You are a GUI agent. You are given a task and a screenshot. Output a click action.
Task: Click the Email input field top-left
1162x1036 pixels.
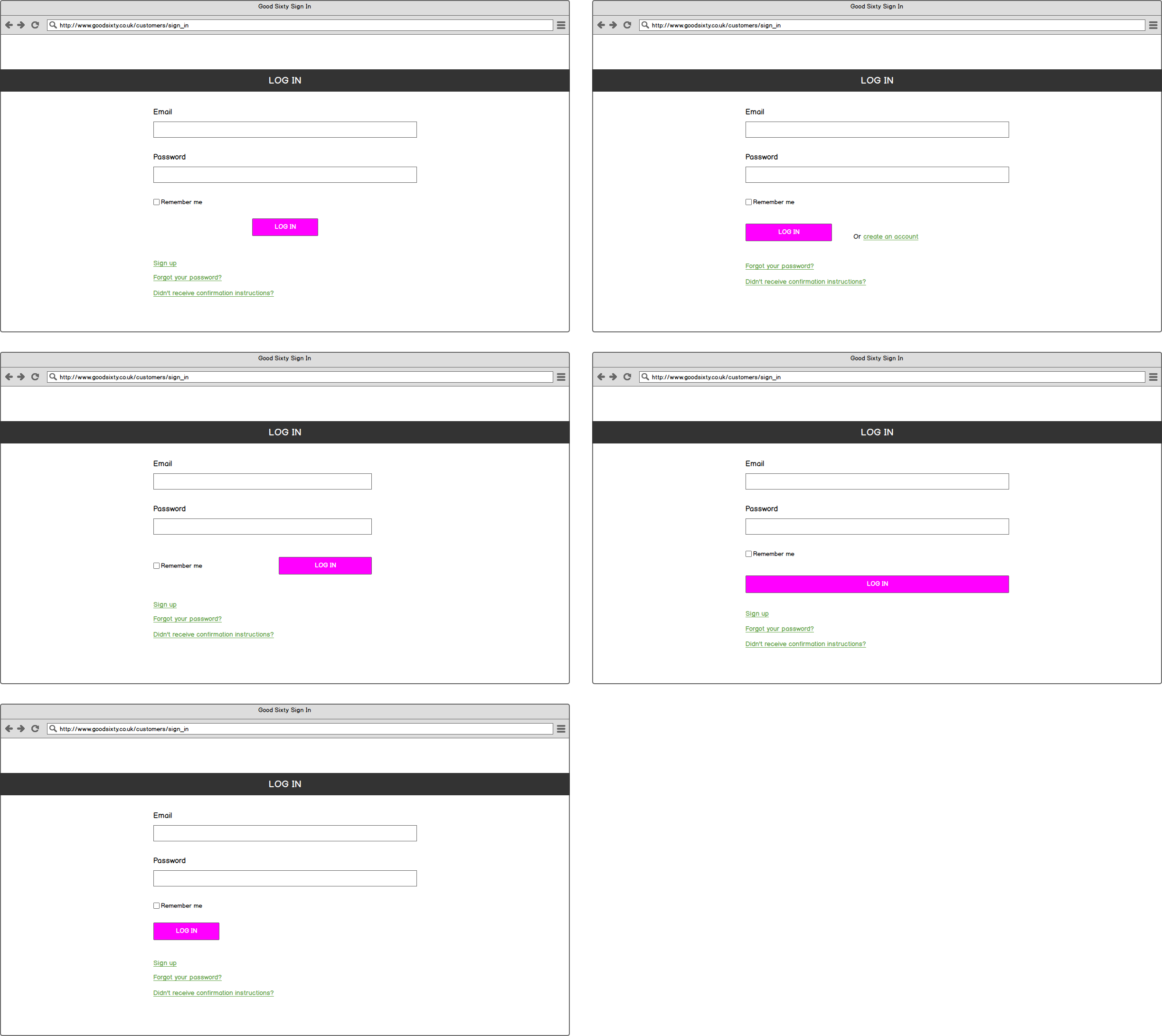point(285,130)
